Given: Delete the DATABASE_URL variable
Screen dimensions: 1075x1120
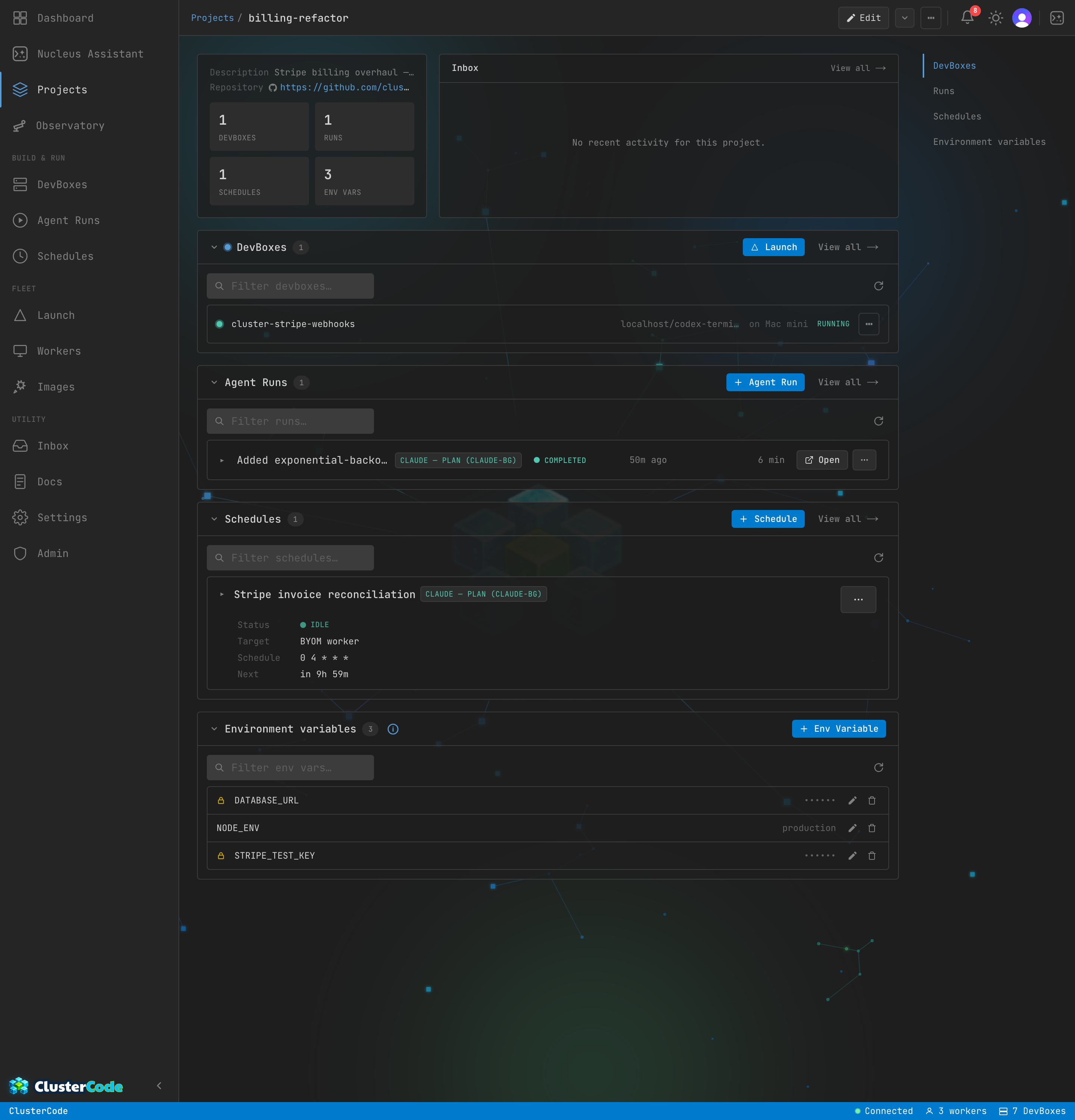Looking at the screenshot, I should coord(872,800).
